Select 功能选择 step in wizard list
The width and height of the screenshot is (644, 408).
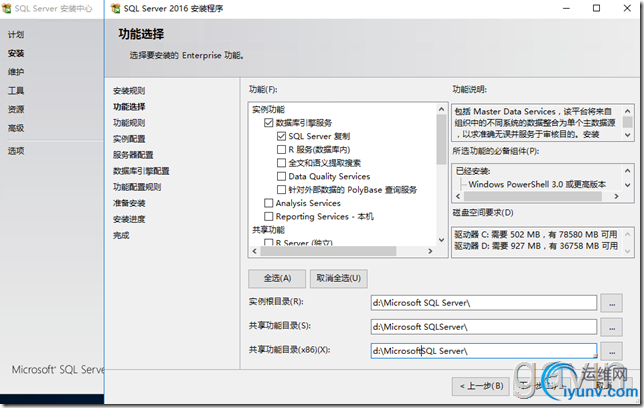[129, 107]
